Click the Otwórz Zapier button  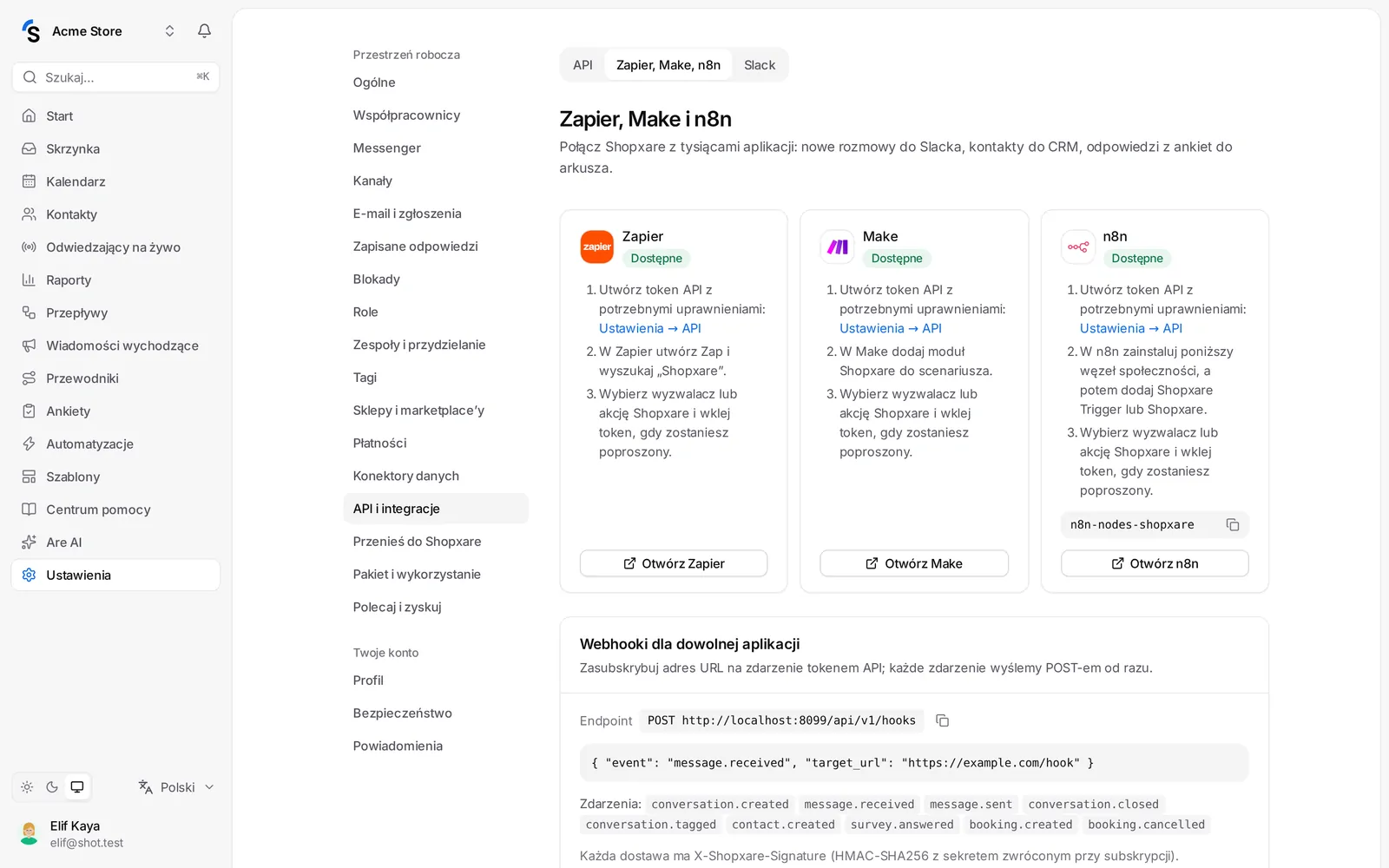coord(674,563)
